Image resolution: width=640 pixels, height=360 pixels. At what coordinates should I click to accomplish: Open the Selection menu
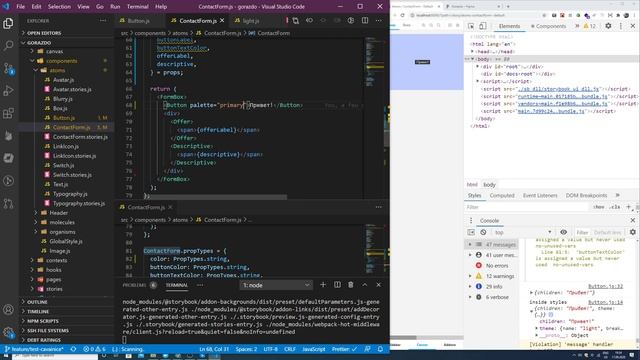(59, 7)
